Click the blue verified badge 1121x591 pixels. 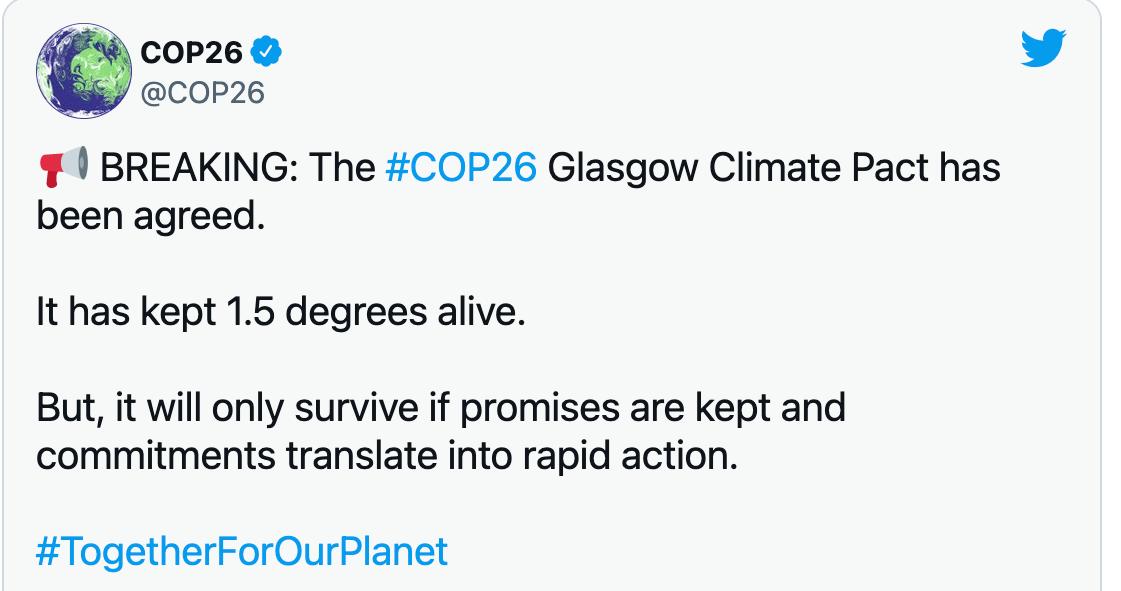[269, 51]
